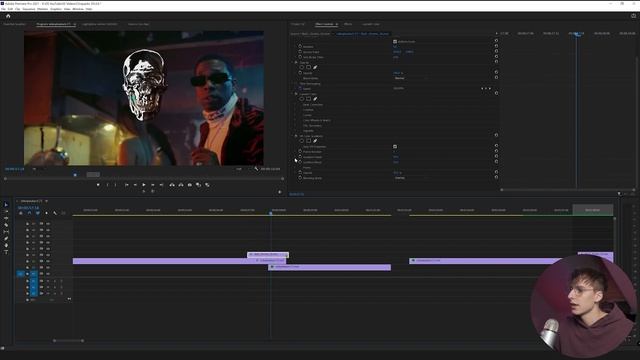This screenshot has width=640, height=360.
Task: Jump to In point
Action: coord(127,185)
